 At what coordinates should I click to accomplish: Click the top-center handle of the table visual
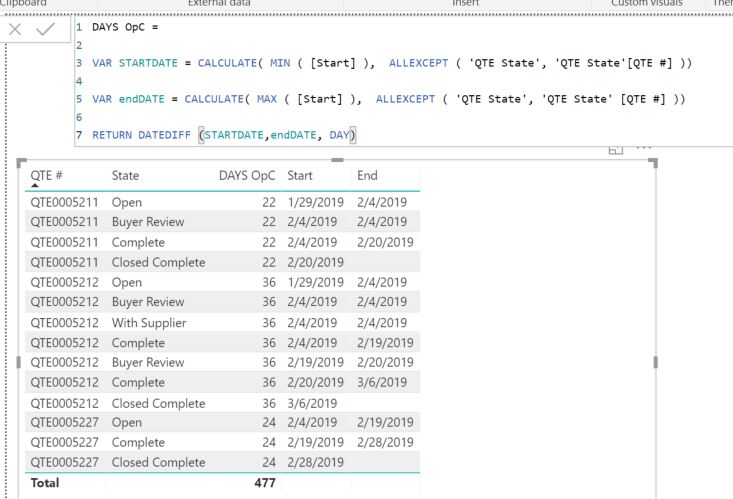pyautogui.click(x=338, y=160)
